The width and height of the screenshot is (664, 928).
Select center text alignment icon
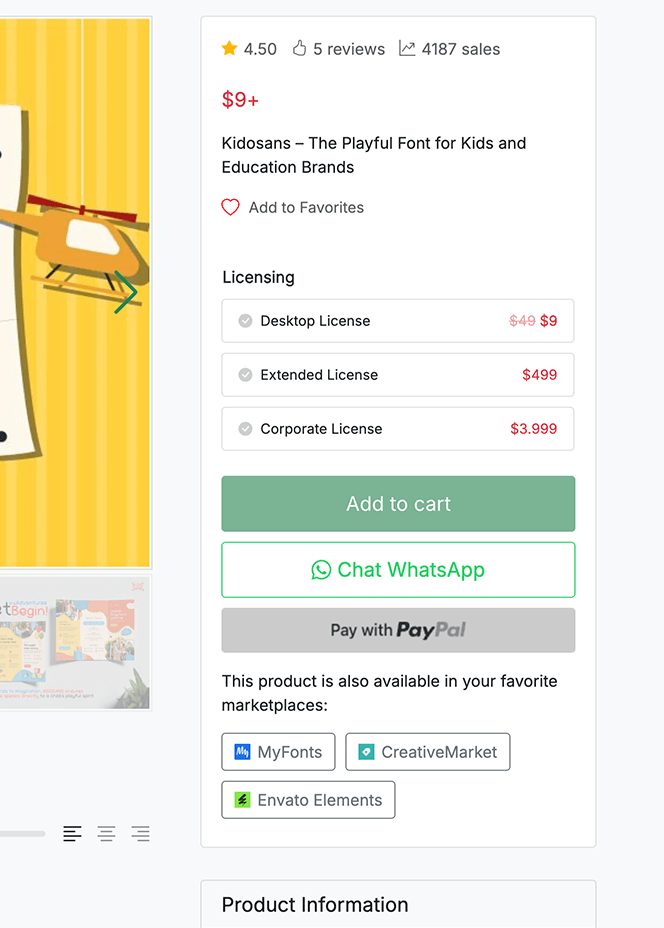pyautogui.click(x=107, y=833)
